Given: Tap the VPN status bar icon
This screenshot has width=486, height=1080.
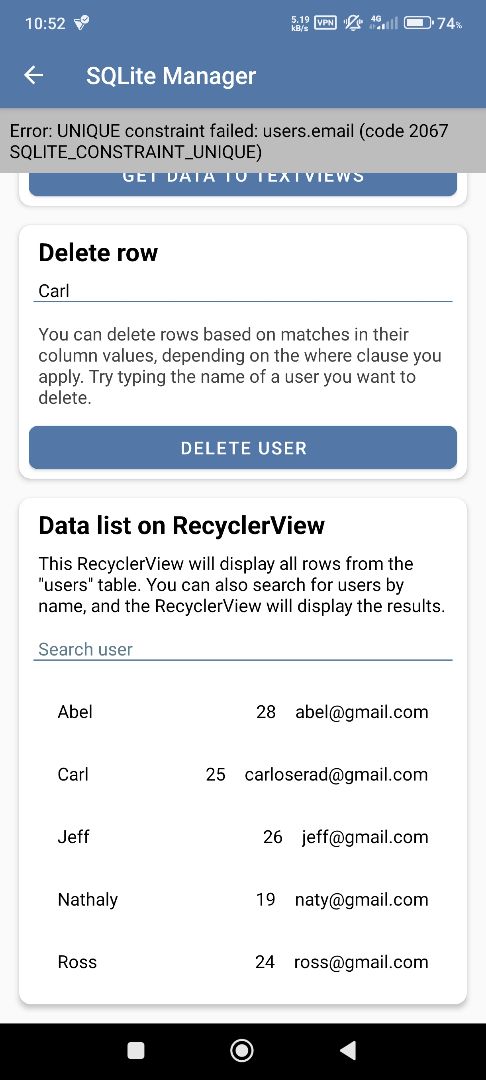Looking at the screenshot, I should click(325, 23).
